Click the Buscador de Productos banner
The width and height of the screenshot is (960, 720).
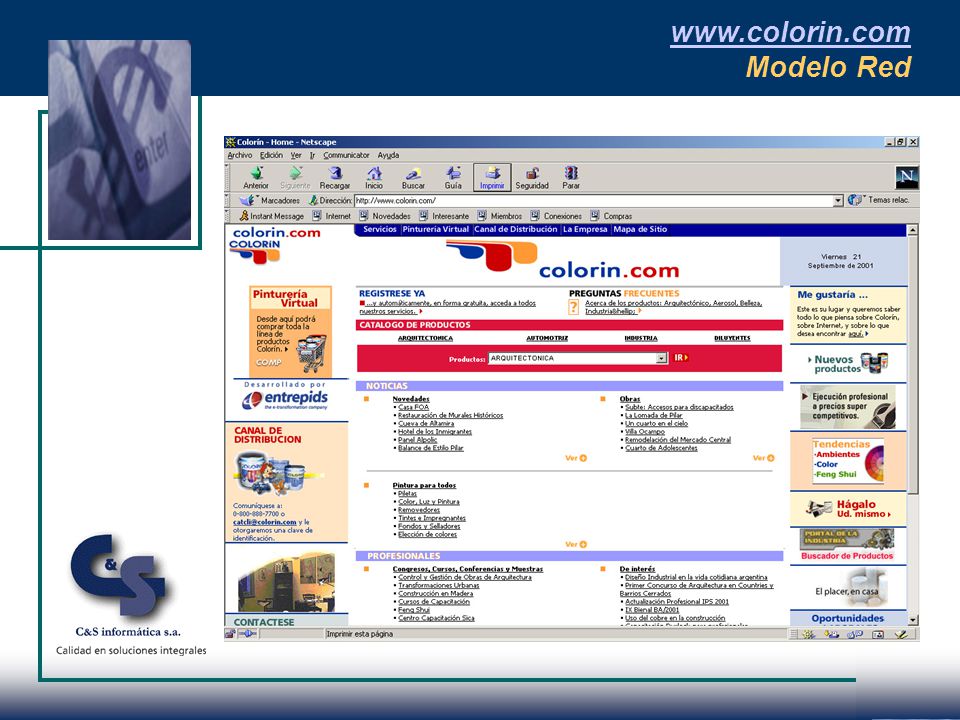pos(847,545)
